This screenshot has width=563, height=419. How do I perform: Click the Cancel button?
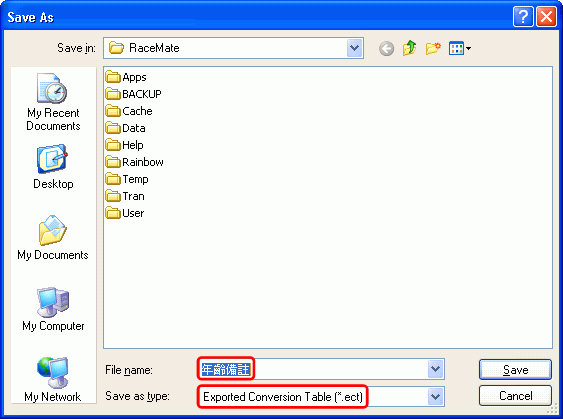pyautogui.click(x=515, y=396)
